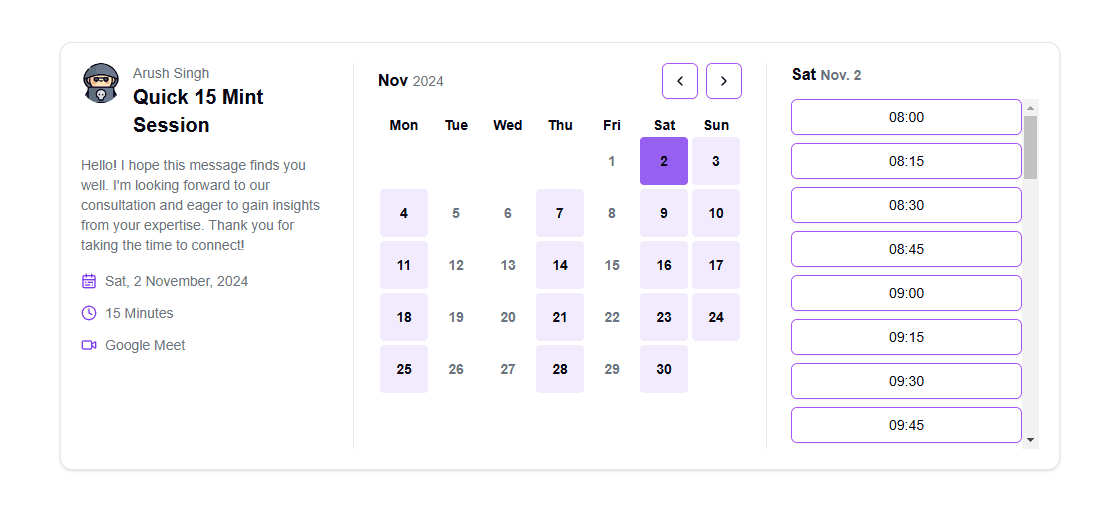Click the video camera Google Meet icon
Screen dimensions: 1112x512
[x=89, y=345]
